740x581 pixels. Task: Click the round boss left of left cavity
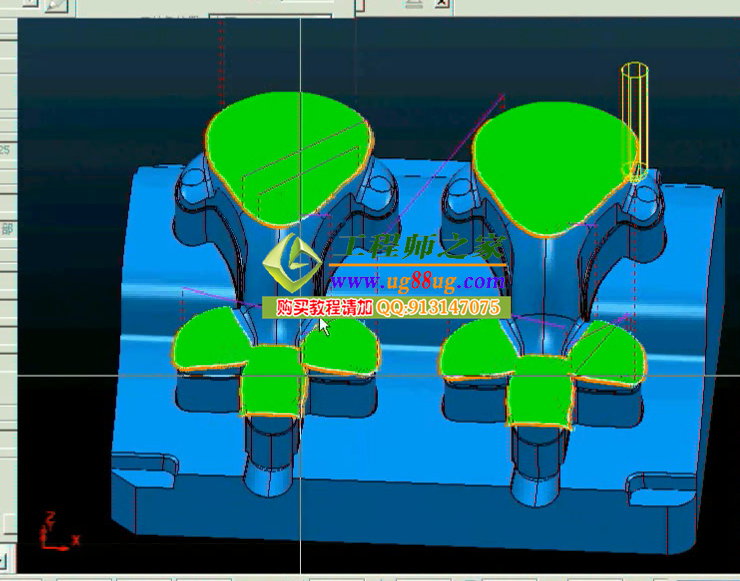pyautogui.click(x=193, y=180)
